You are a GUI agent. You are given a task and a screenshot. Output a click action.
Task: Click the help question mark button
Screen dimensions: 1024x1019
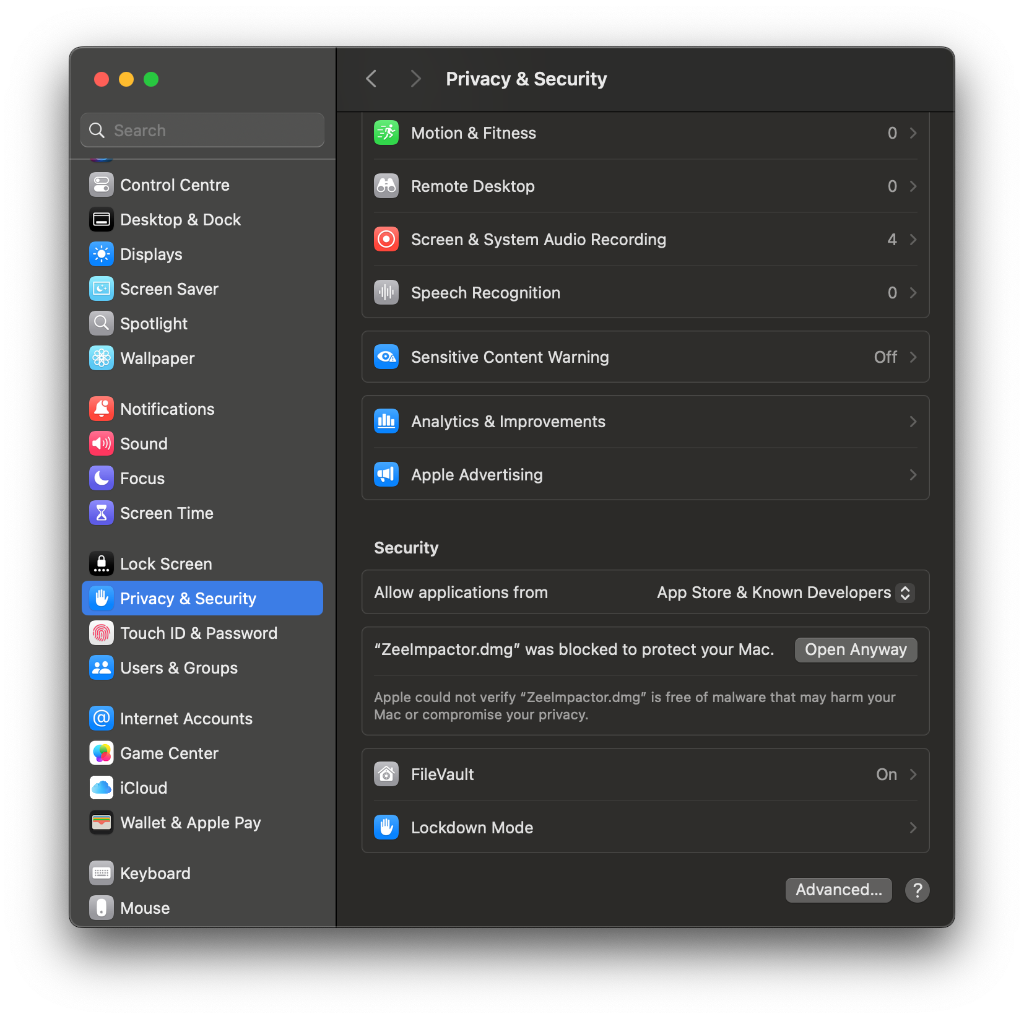[917, 890]
